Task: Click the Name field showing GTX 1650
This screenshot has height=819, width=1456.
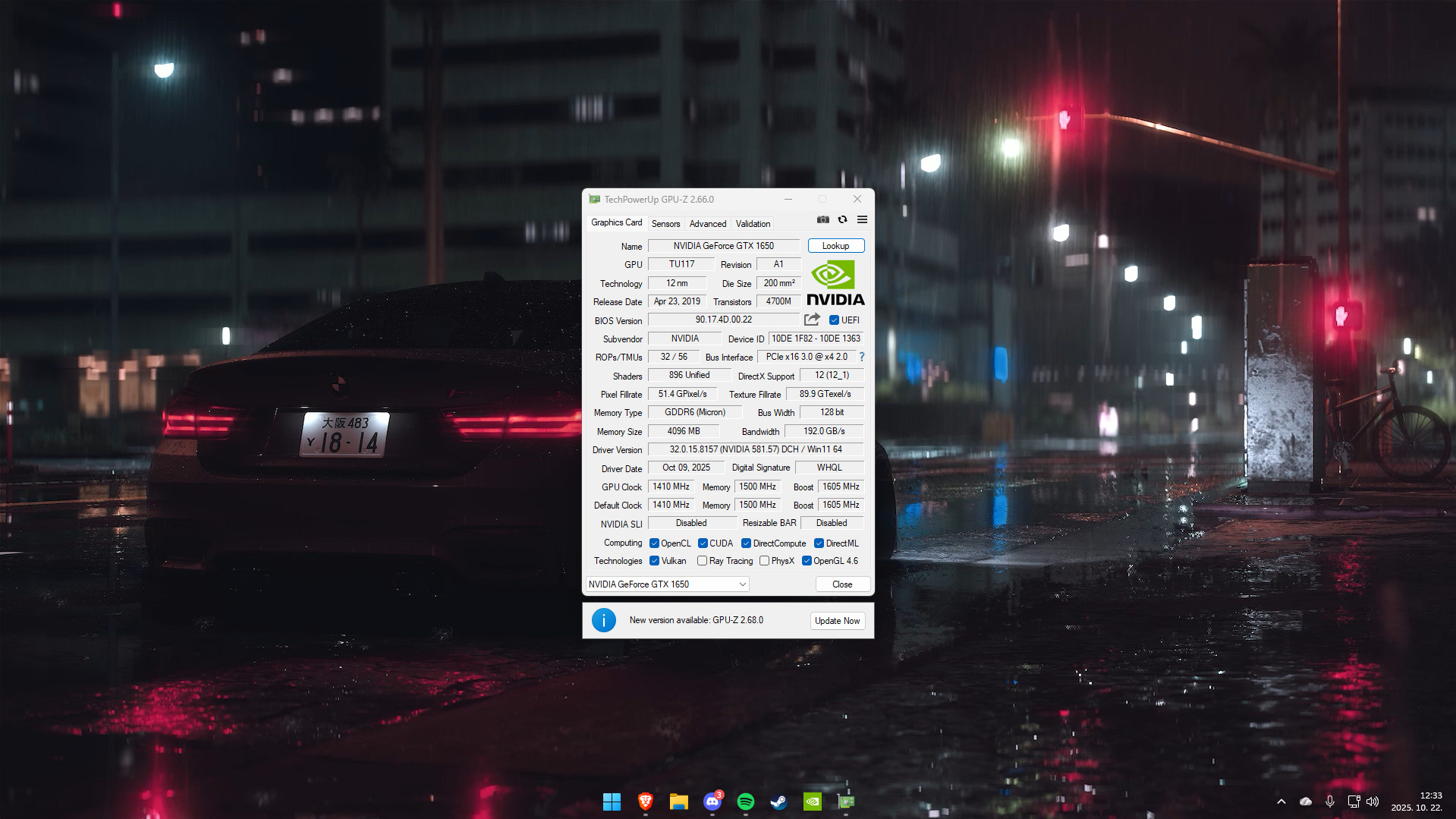Action: [x=724, y=246]
